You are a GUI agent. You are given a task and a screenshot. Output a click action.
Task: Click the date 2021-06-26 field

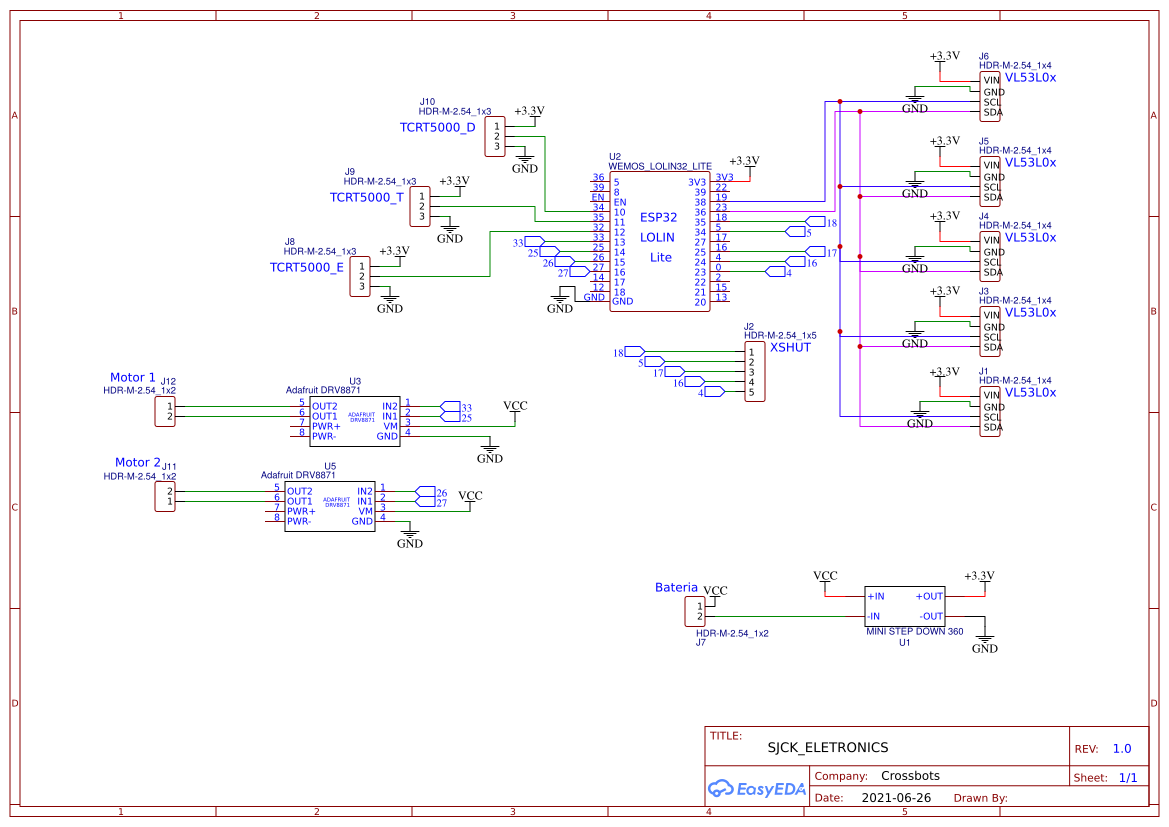pos(896,797)
